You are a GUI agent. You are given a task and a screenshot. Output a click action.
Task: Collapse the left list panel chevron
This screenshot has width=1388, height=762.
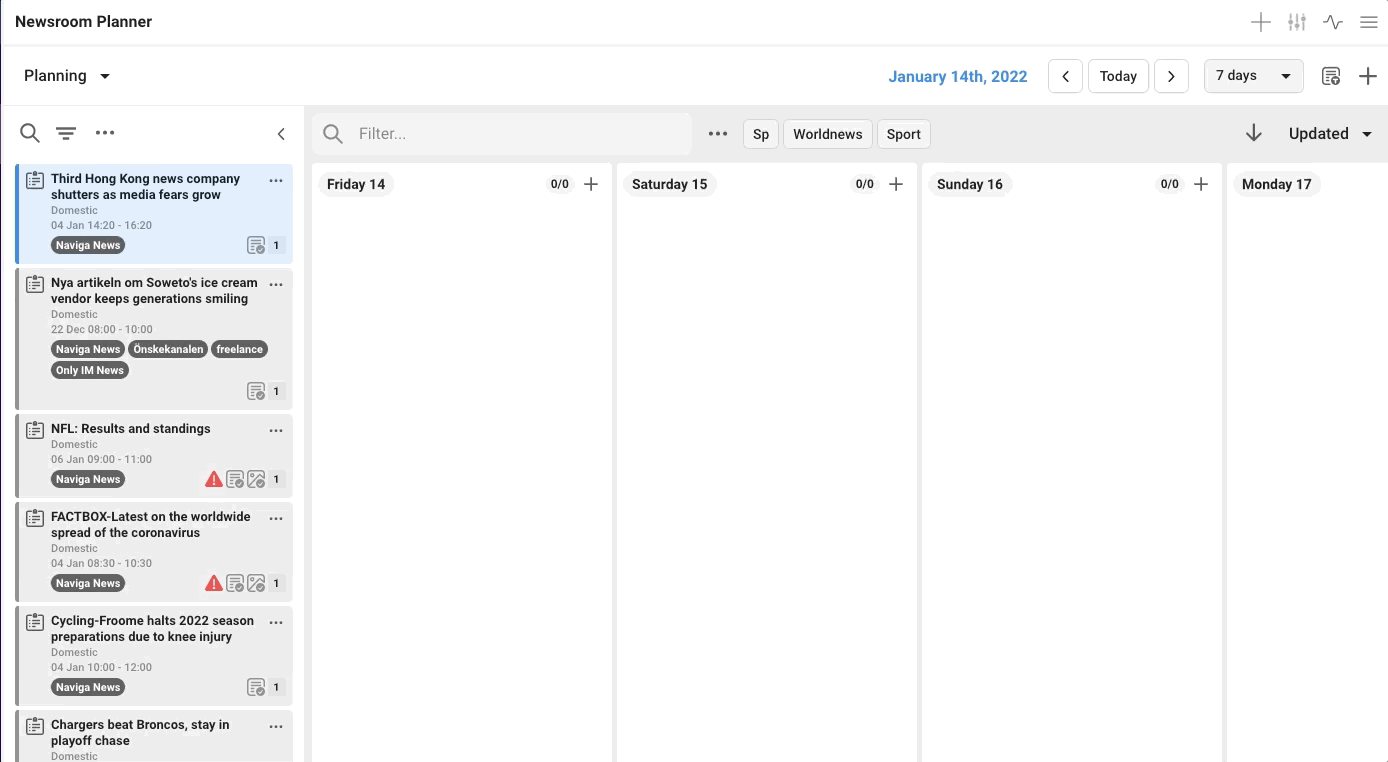coord(281,134)
